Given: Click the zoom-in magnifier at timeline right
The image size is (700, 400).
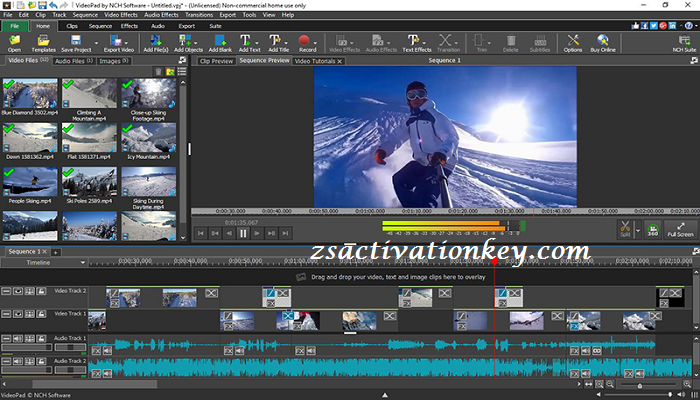Looking at the screenshot, I should pyautogui.click(x=687, y=384).
